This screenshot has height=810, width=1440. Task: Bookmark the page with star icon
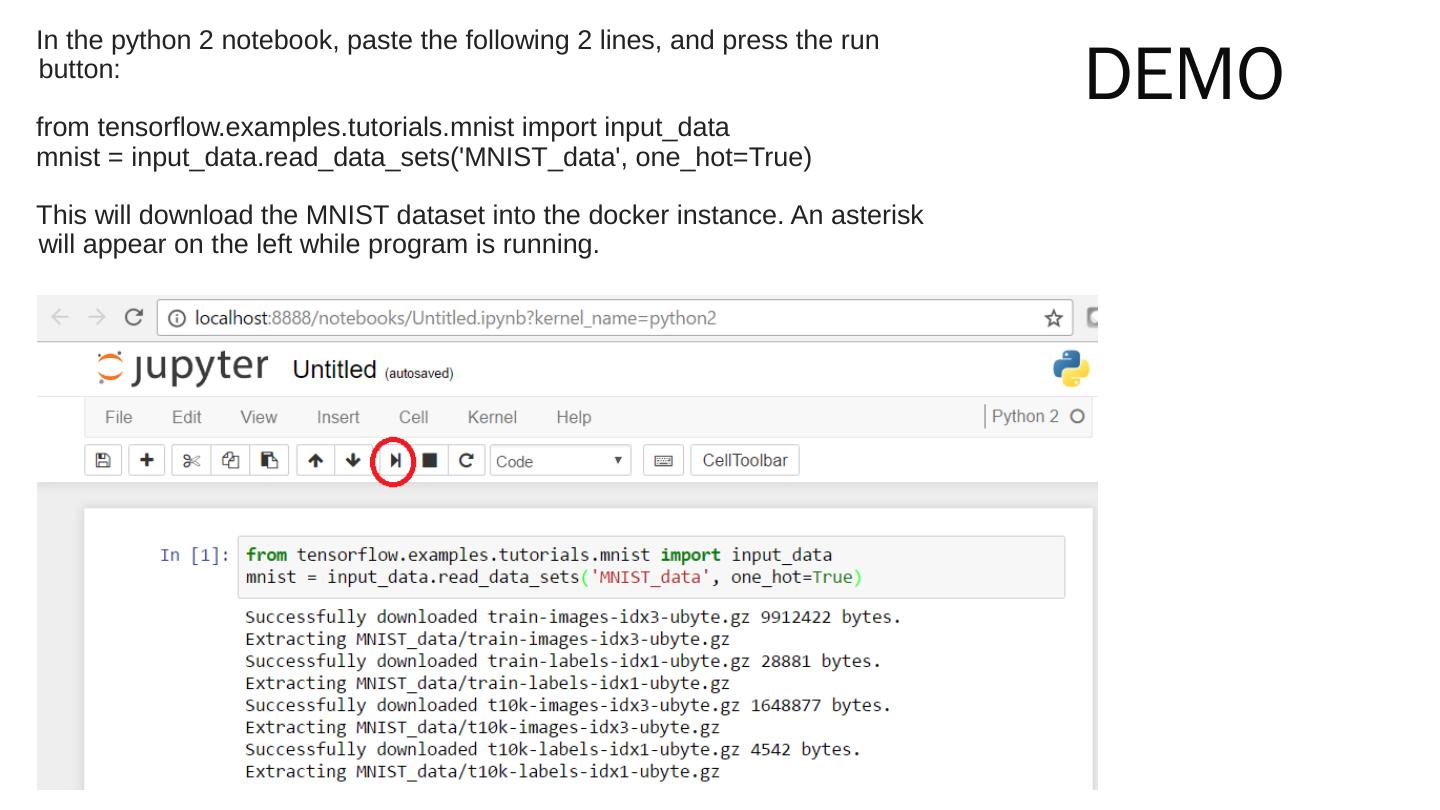[x=1053, y=319]
